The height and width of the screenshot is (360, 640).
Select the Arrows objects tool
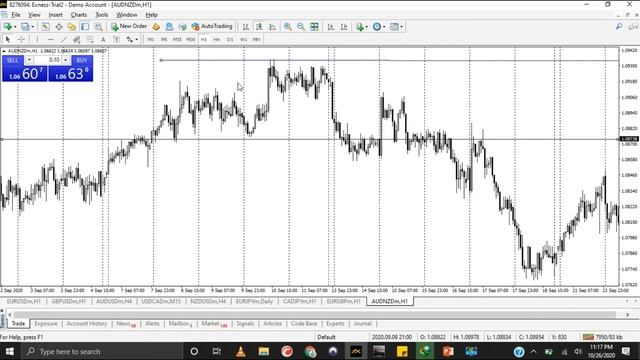(129, 40)
